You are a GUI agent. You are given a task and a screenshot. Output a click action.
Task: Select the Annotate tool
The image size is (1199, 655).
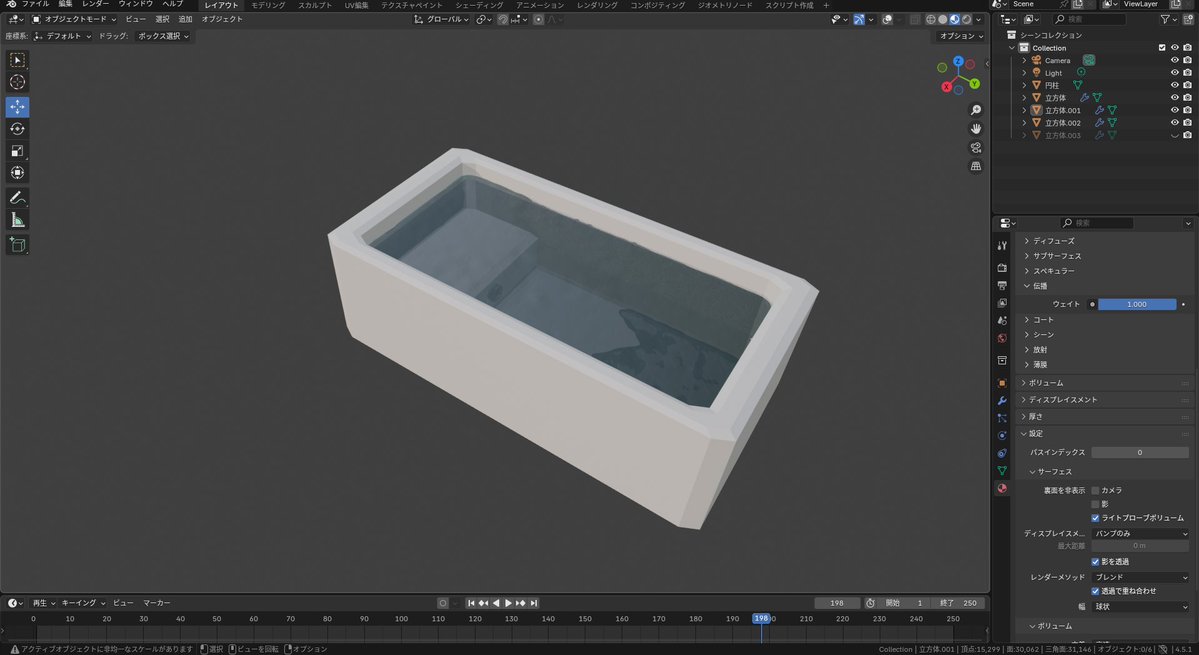point(17,198)
